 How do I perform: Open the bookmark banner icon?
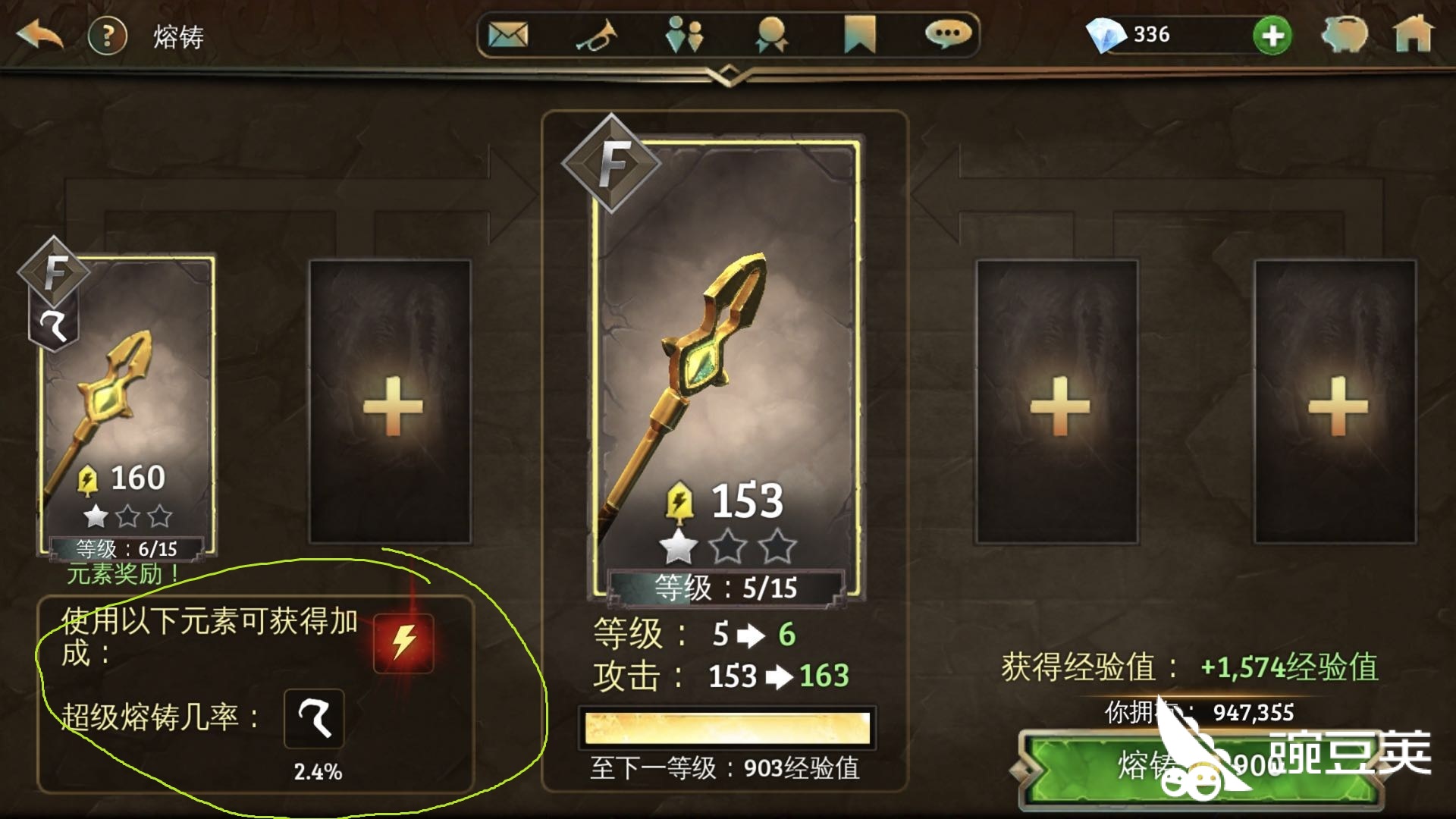pyautogui.click(x=860, y=35)
